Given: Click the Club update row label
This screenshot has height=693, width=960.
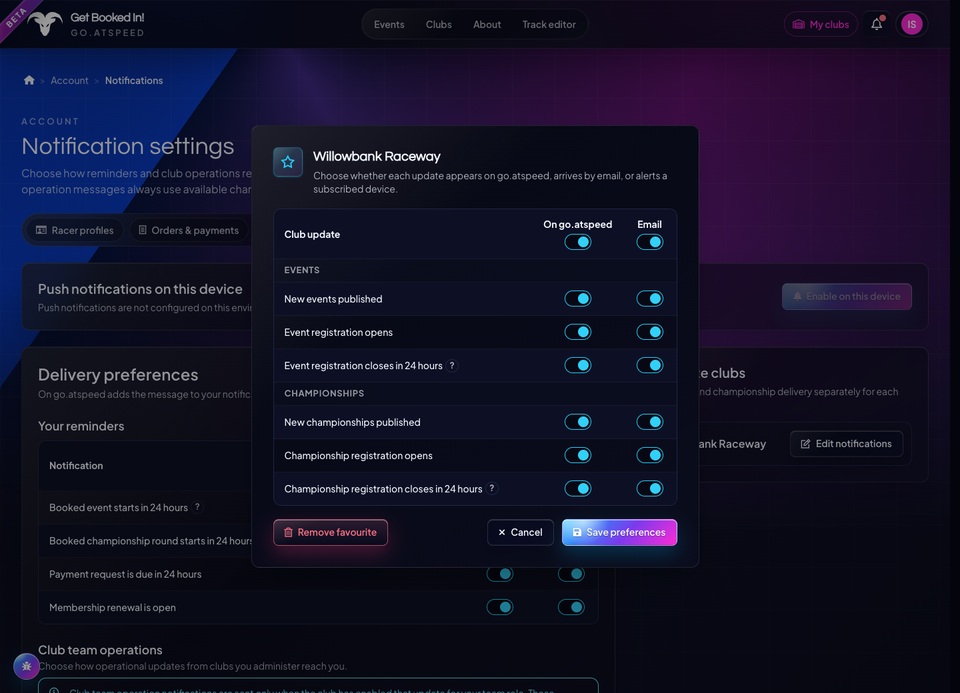Looking at the screenshot, I should (x=312, y=234).
